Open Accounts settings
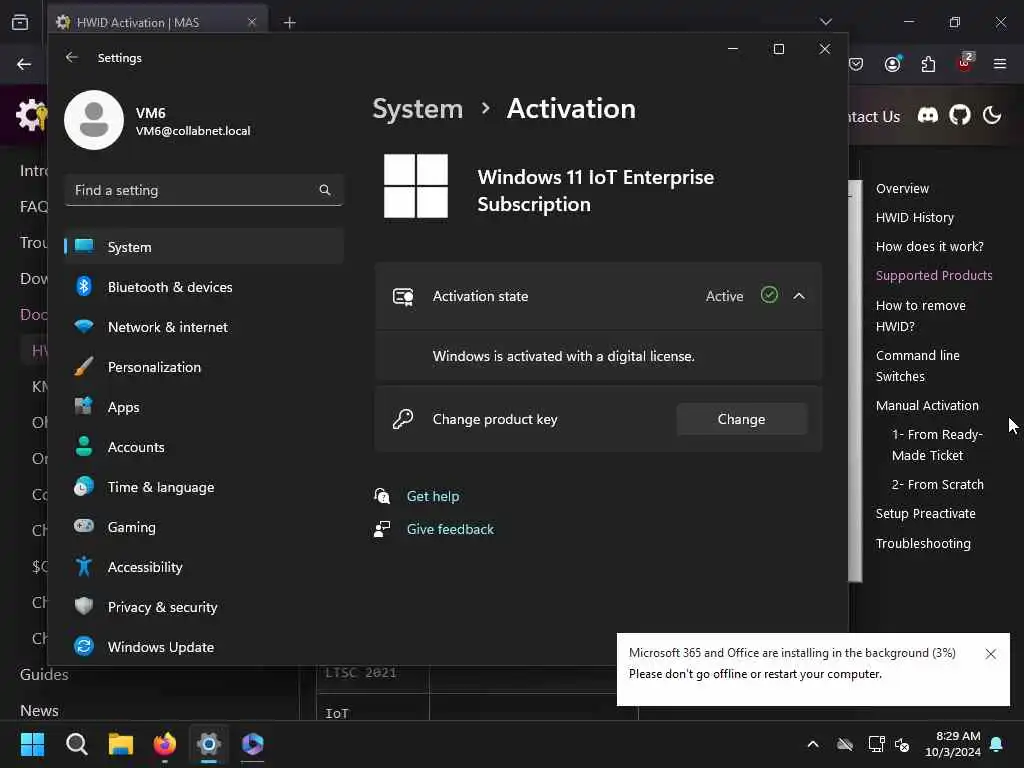The height and width of the screenshot is (768, 1024). tap(204, 447)
